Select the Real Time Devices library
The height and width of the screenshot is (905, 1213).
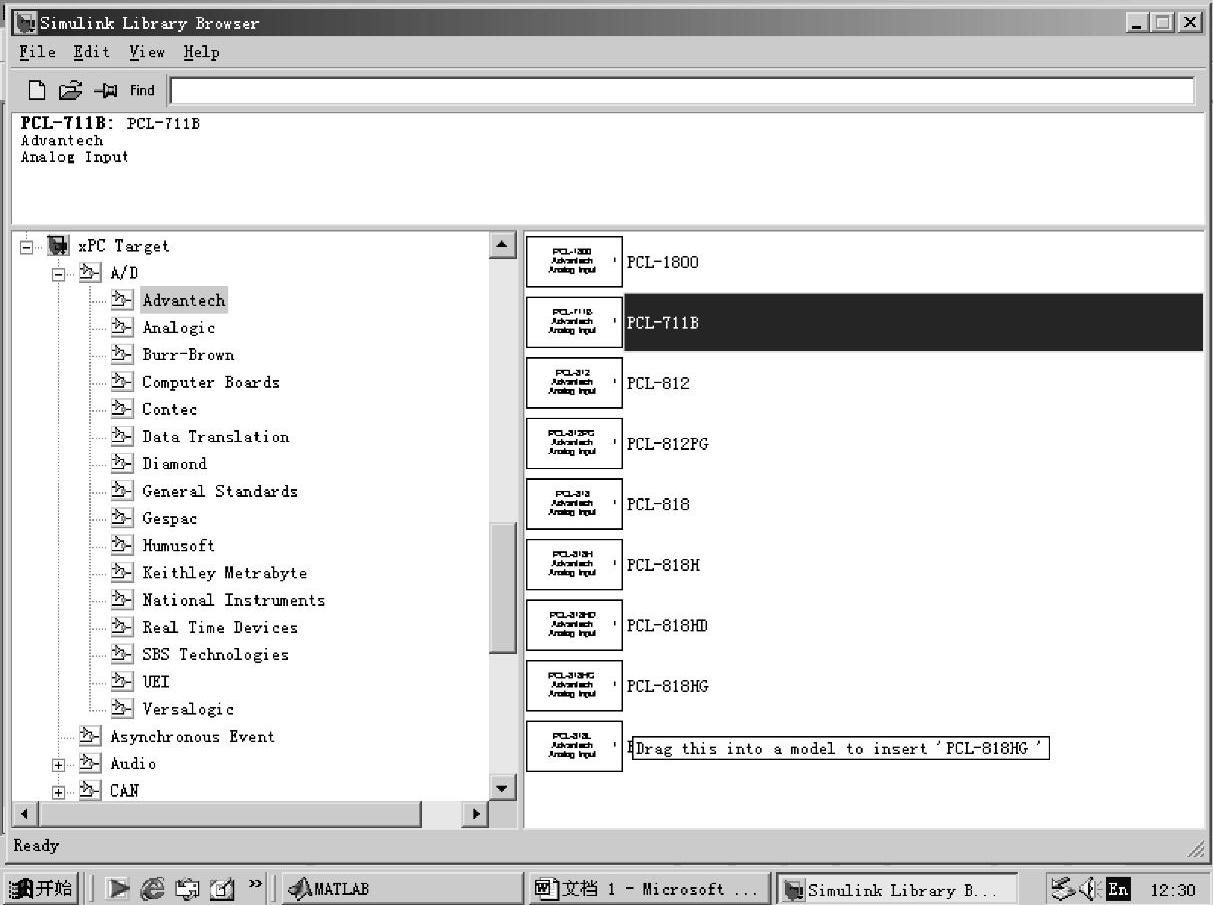point(220,627)
